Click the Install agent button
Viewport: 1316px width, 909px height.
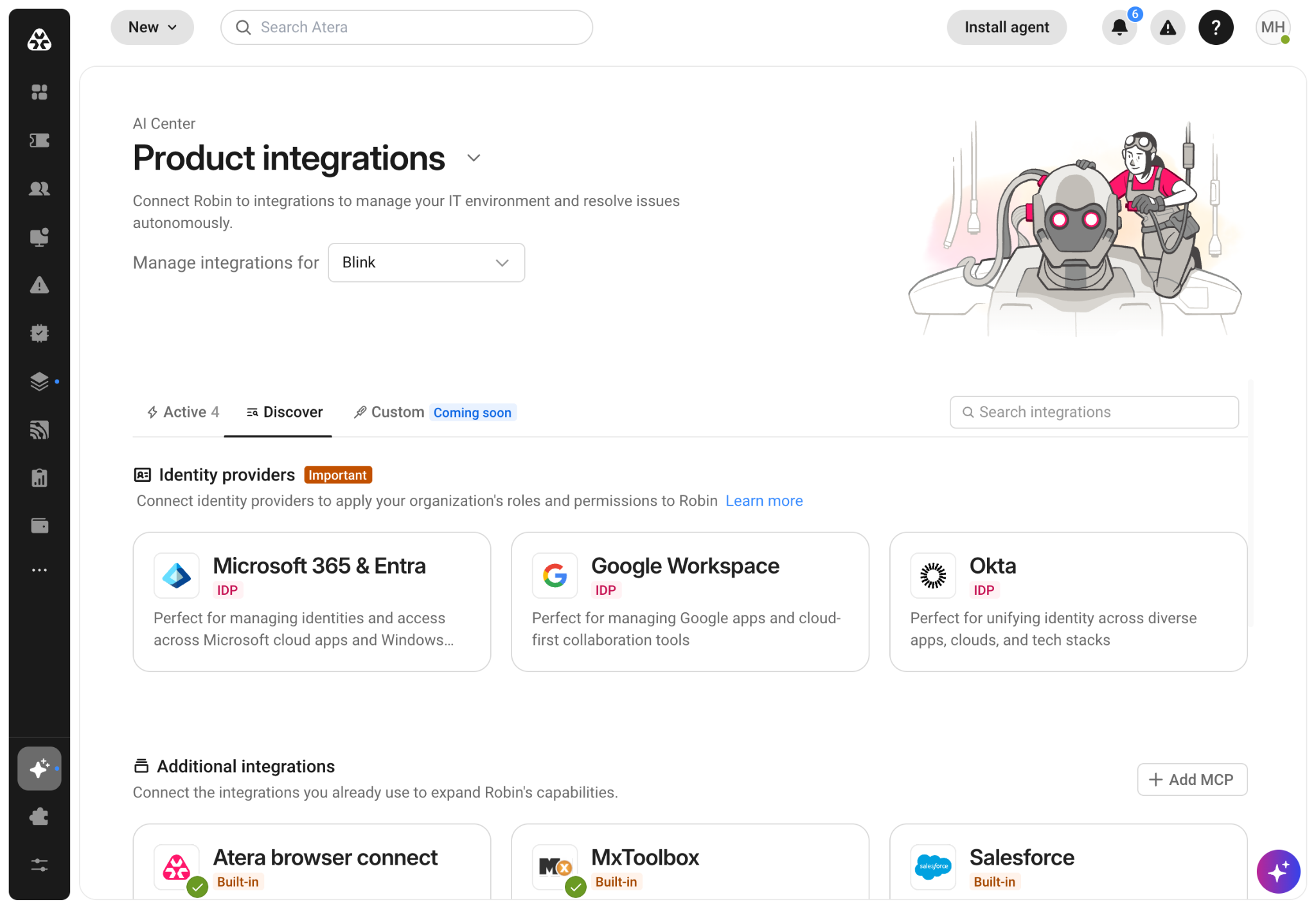pos(1006,28)
